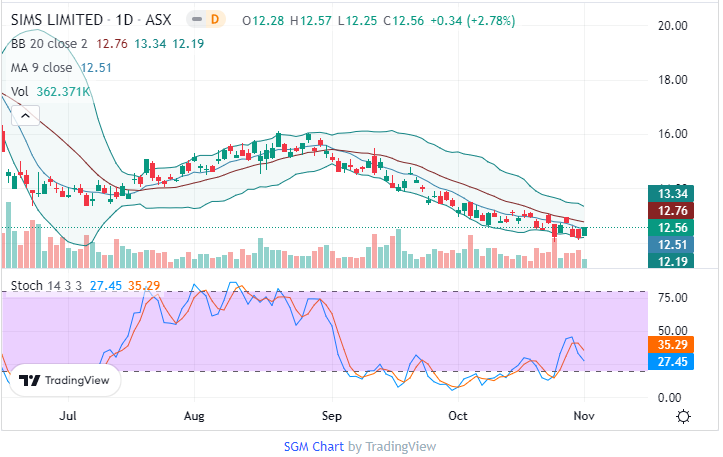Open chart settings via the gear icon
Viewport: 723px width, 457px height.
(683, 416)
